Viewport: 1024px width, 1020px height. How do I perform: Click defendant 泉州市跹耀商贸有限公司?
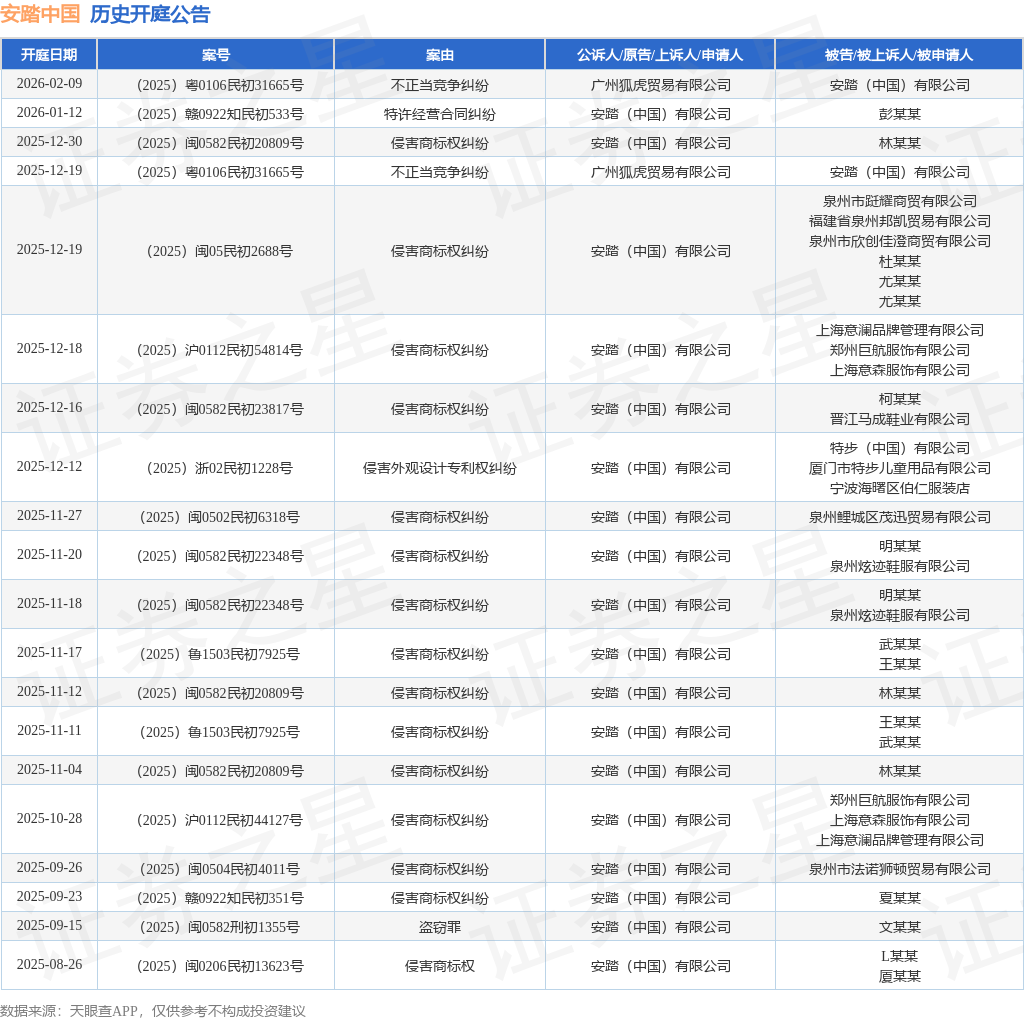tap(899, 201)
